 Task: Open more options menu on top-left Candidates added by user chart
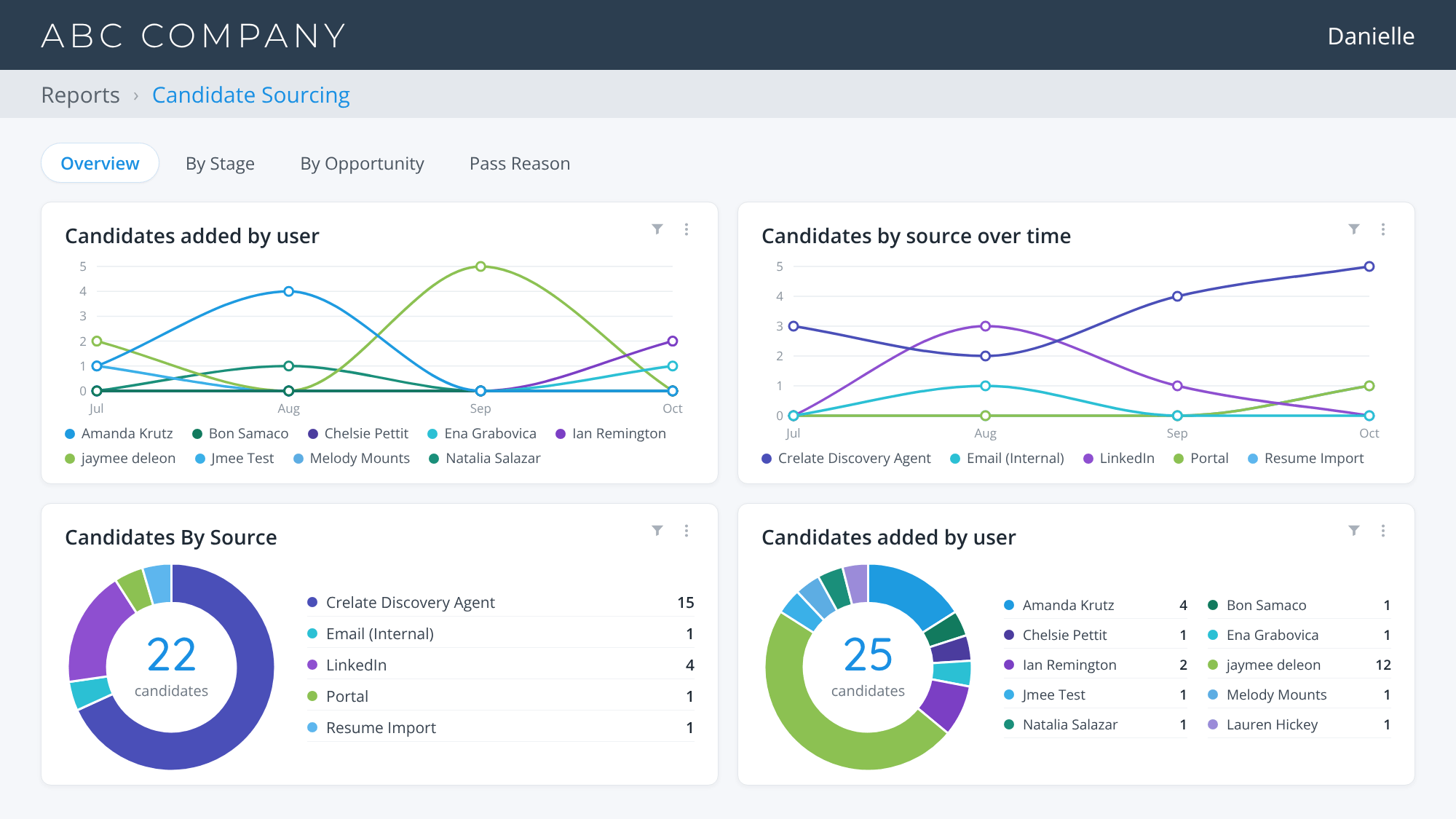click(687, 229)
